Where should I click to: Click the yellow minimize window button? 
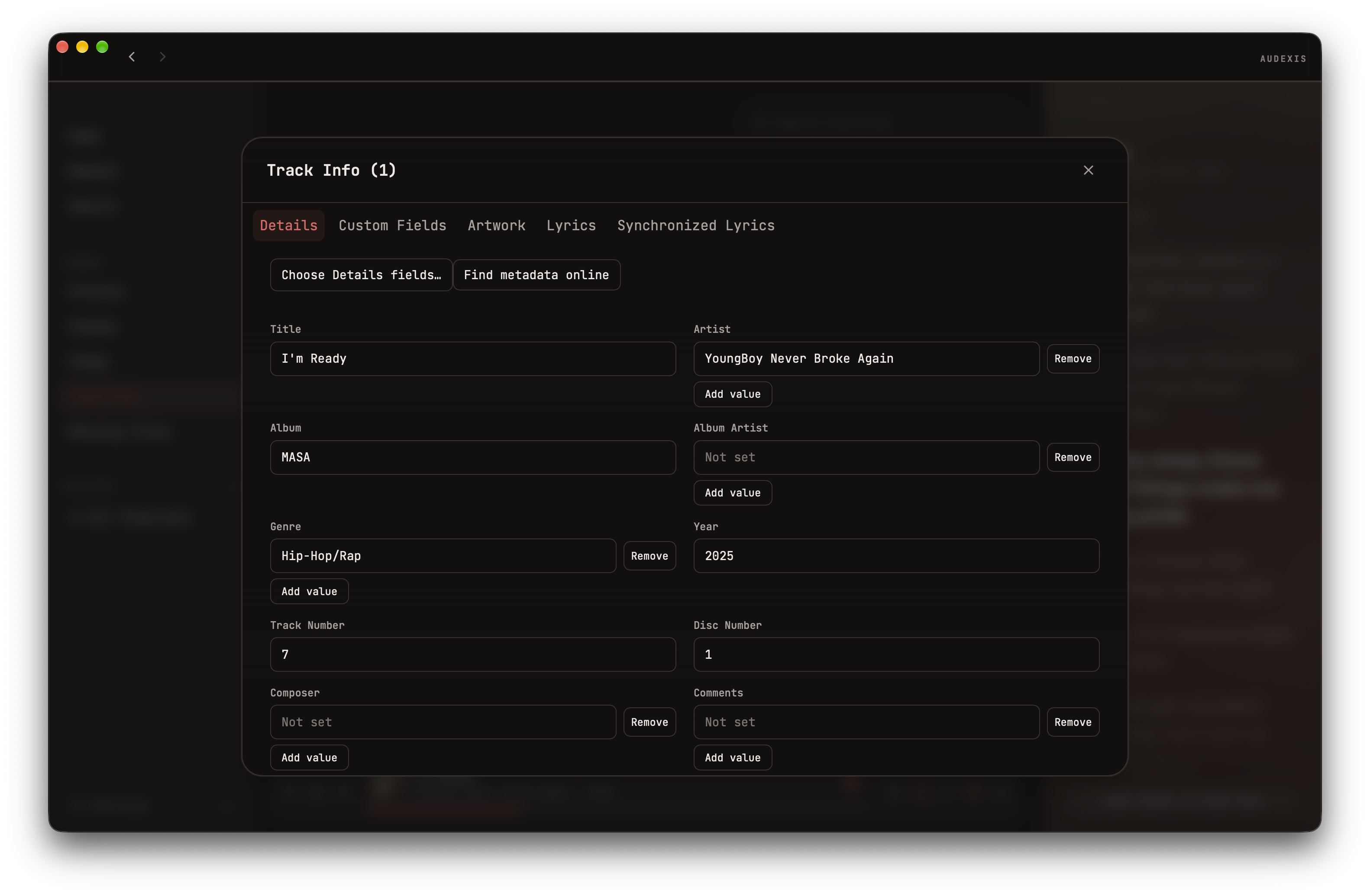tap(82, 47)
